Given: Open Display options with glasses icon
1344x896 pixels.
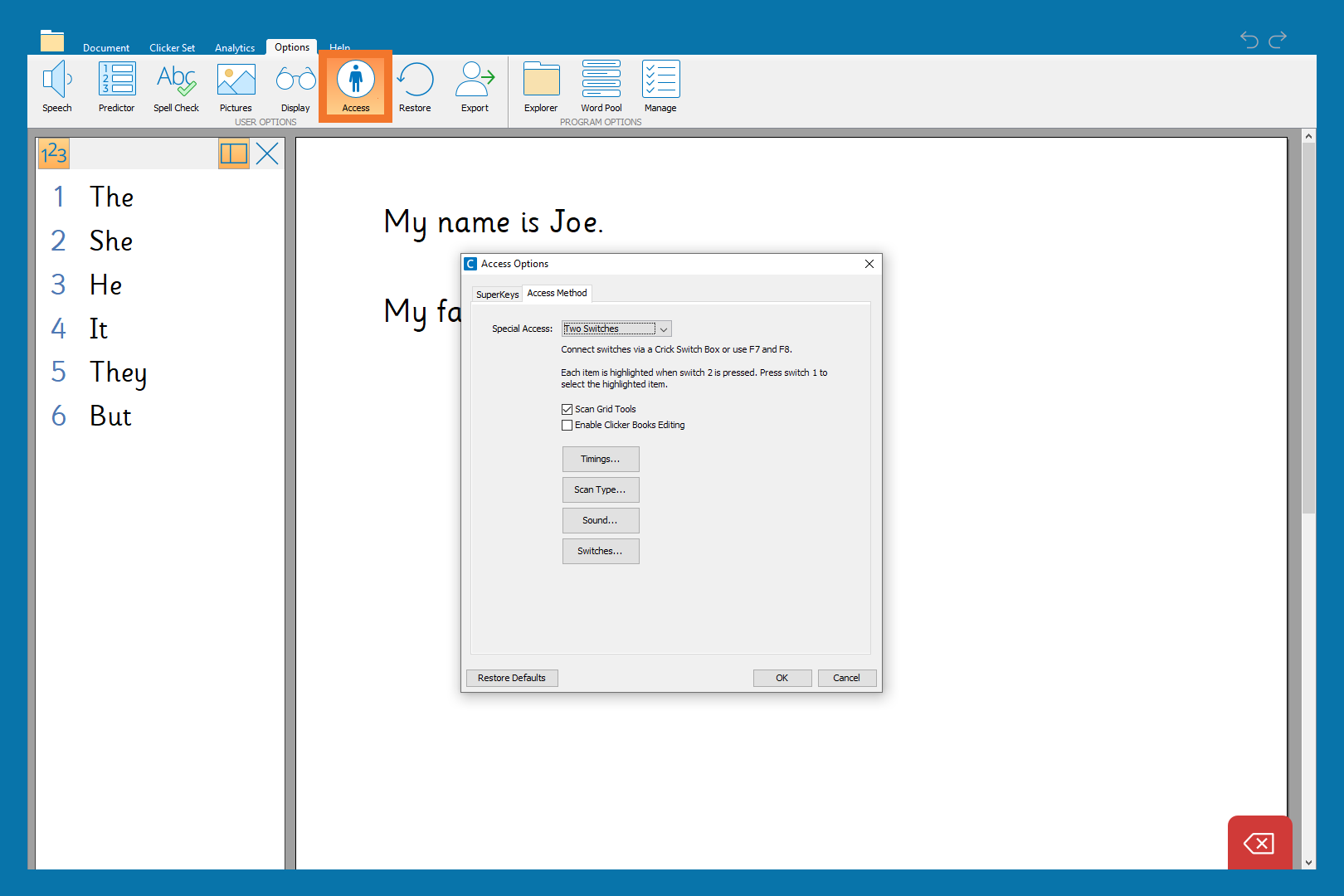Looking at the screenshot, I should (295, 86).
